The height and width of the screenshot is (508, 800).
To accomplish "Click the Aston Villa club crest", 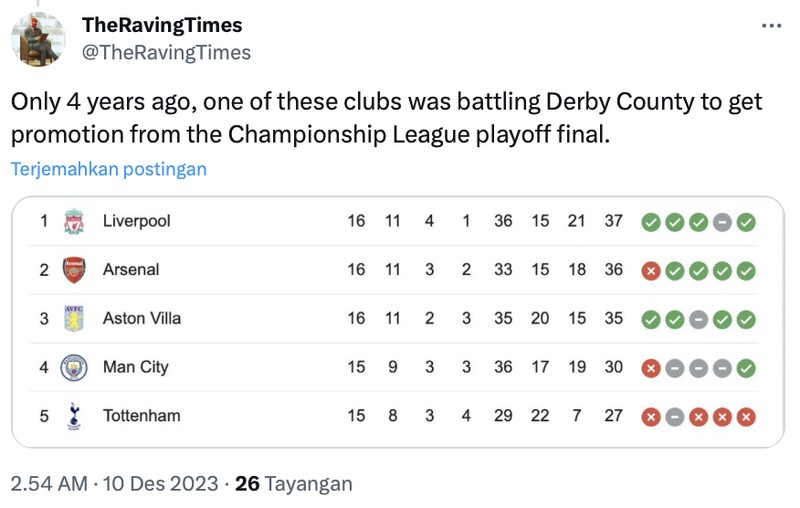I will 73,319.
